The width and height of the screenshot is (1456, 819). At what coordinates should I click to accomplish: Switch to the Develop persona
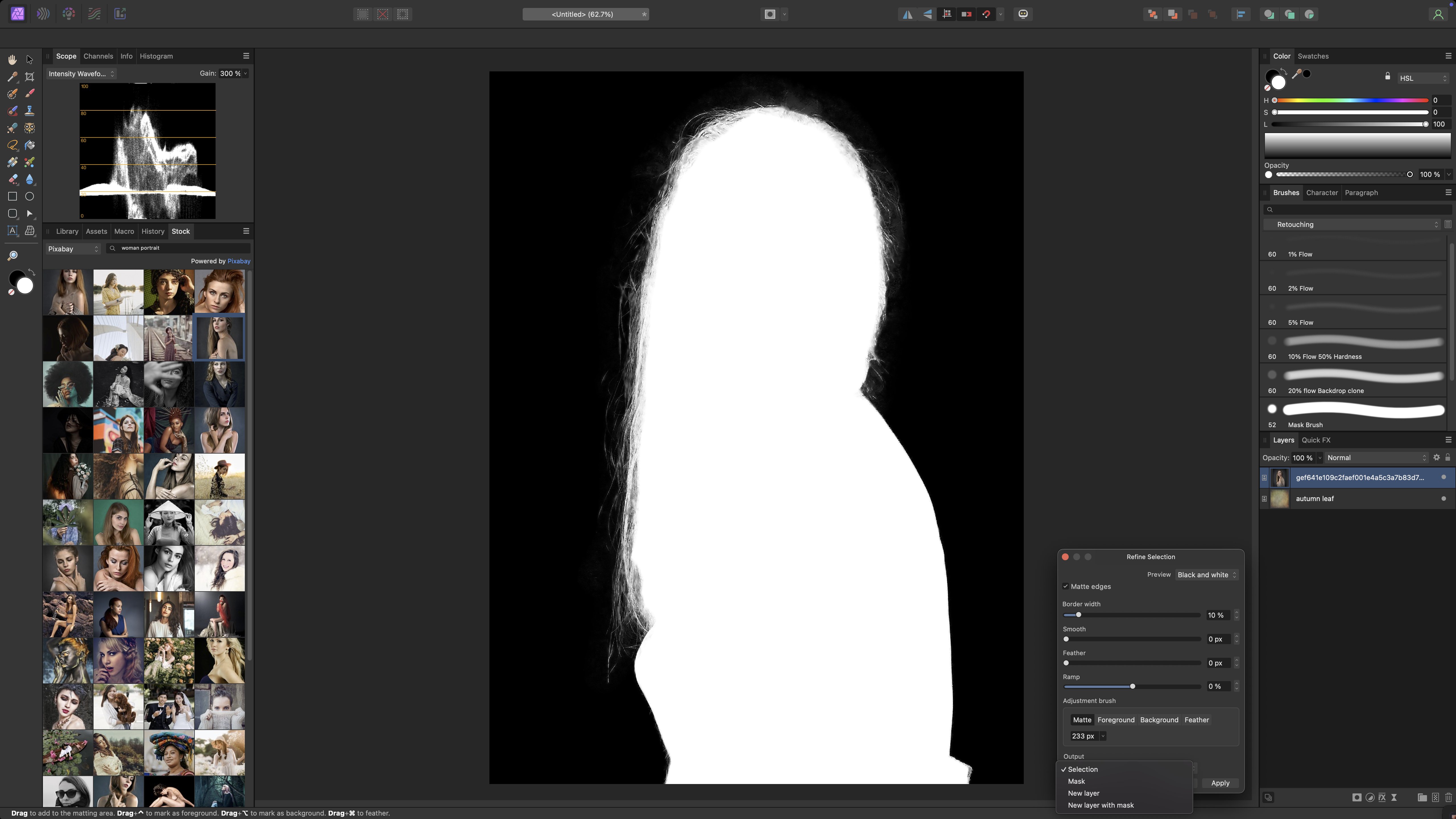tap(69, 14)
